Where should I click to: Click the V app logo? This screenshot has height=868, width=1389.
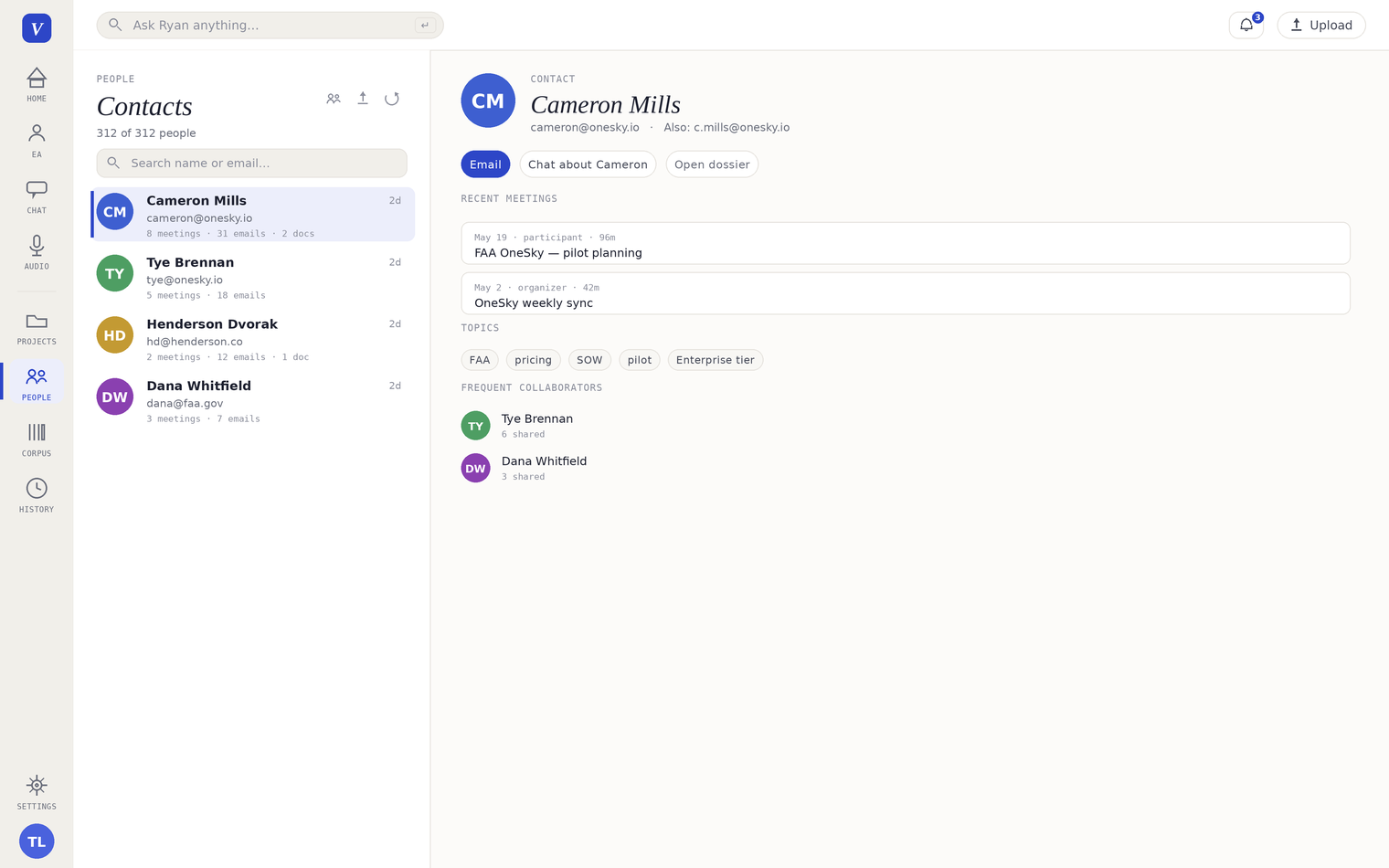coord(37,28)
